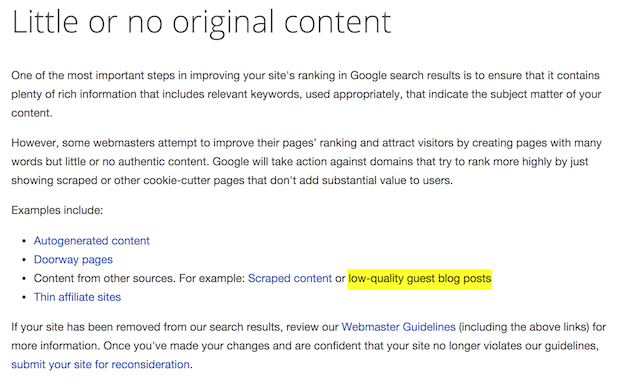Follow the Doorway pages link

(x=73, y=260)
